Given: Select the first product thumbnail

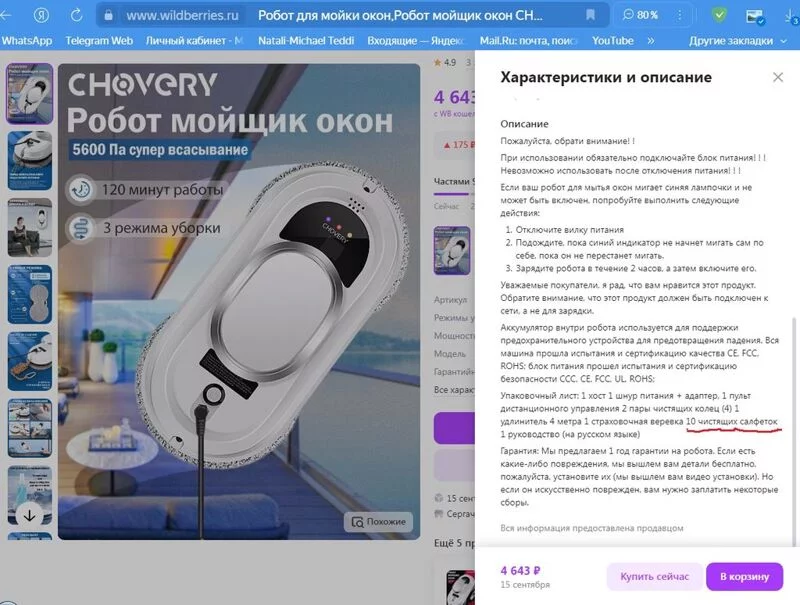Looking at the screenshot, I should click(30, 93).
